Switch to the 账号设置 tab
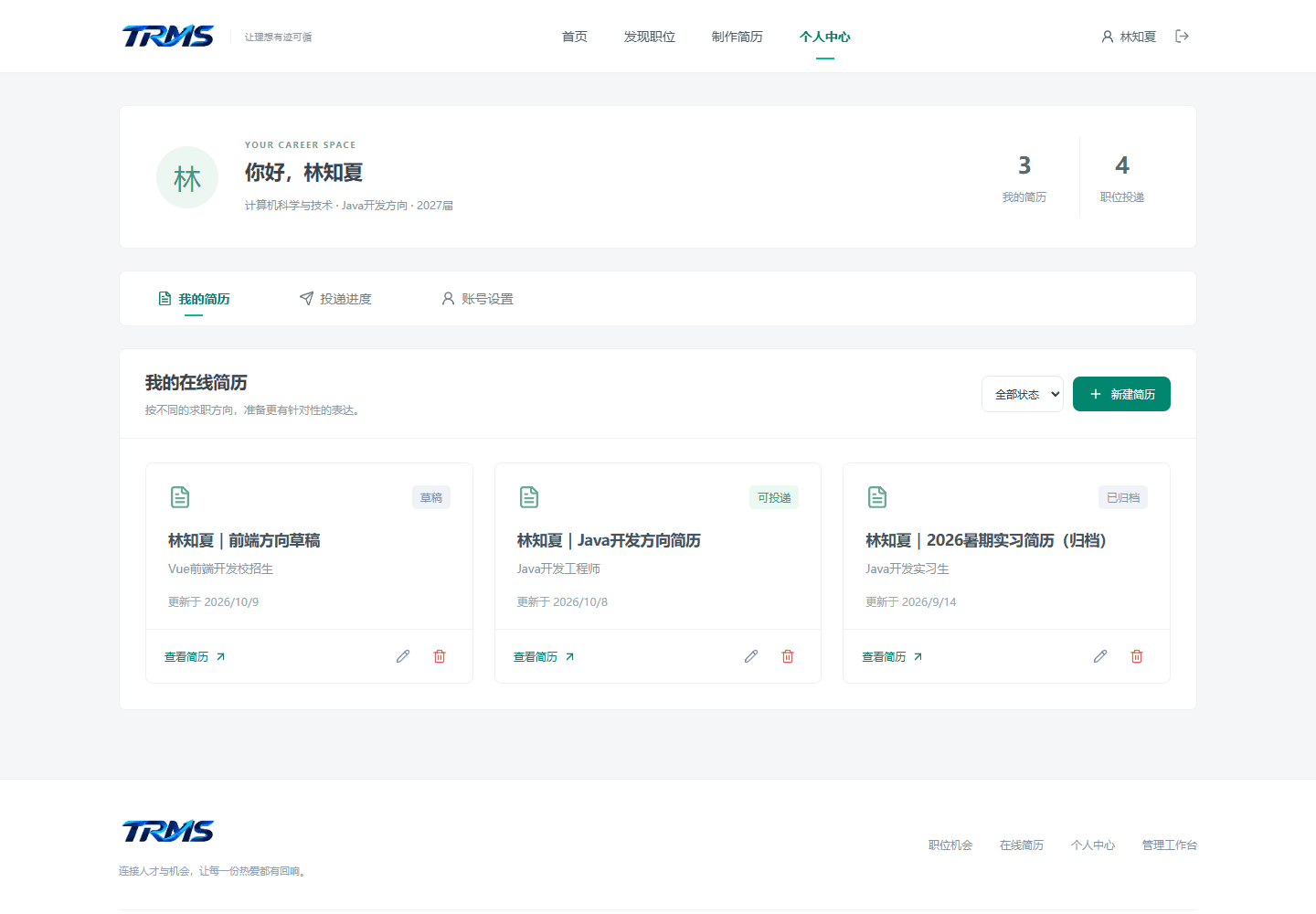This screenshot has height=914, width=1316. point(477,299)
